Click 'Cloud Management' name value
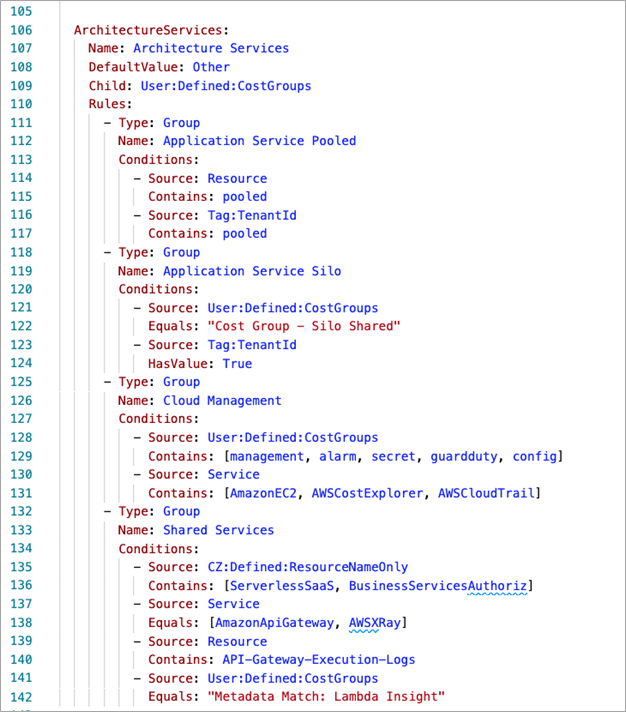 click(x=222, y=400)
